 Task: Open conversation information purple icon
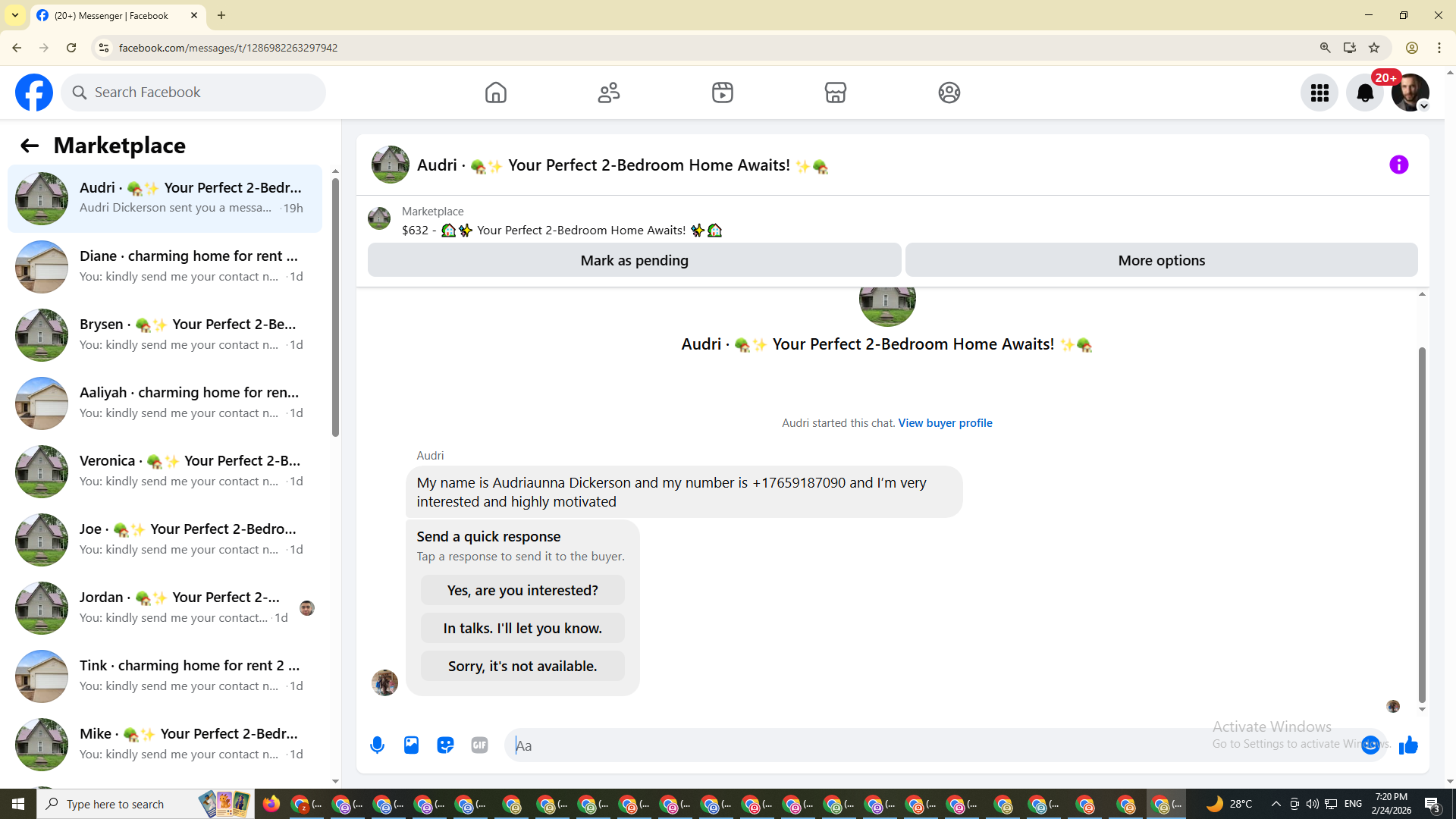[x=1398, y=165]
